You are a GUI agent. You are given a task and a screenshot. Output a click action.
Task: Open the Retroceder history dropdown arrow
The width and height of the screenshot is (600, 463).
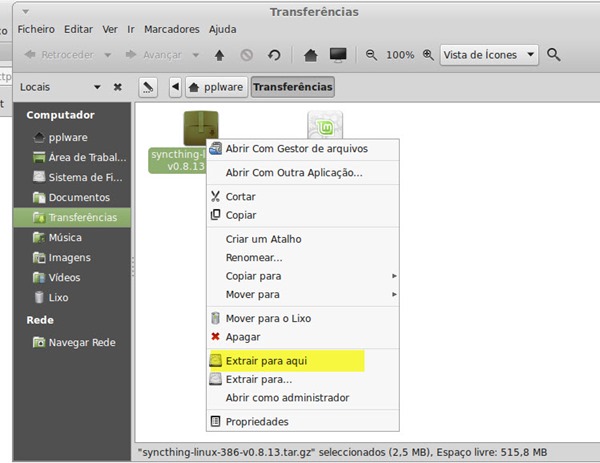tap(108, 55)
